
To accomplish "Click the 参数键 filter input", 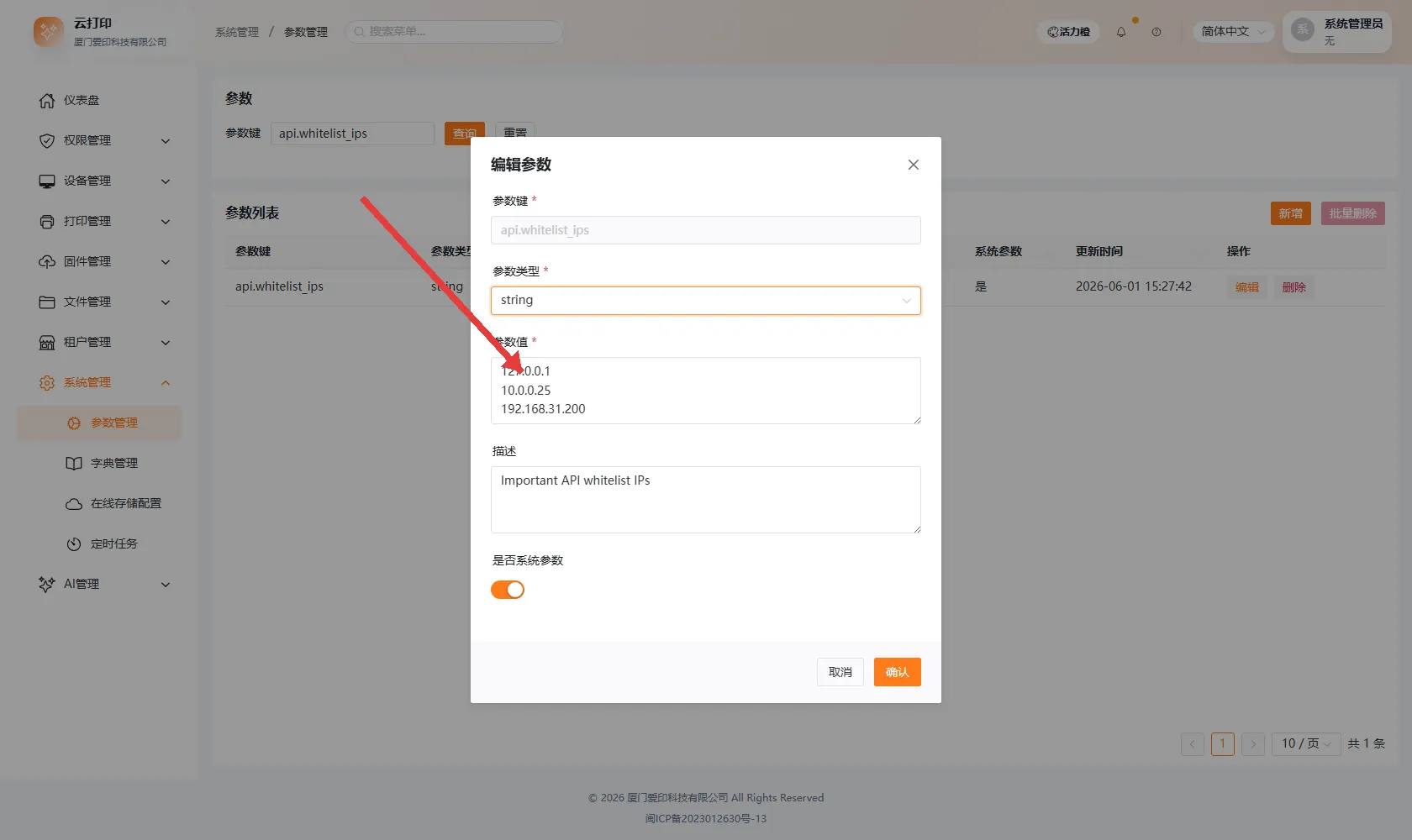I will (x=352, y=134).
